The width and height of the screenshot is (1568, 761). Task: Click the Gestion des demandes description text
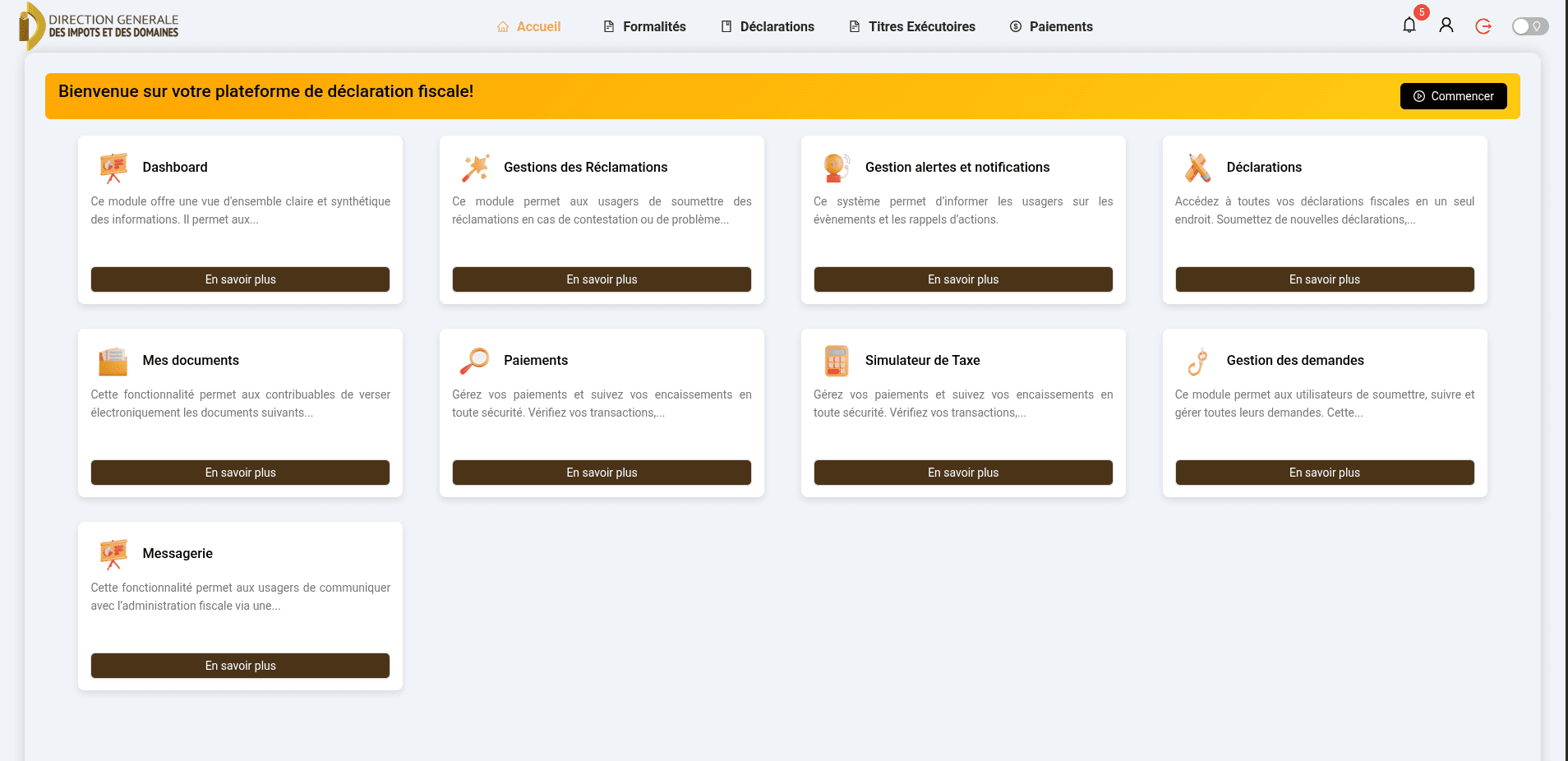tap(1325, 404)
